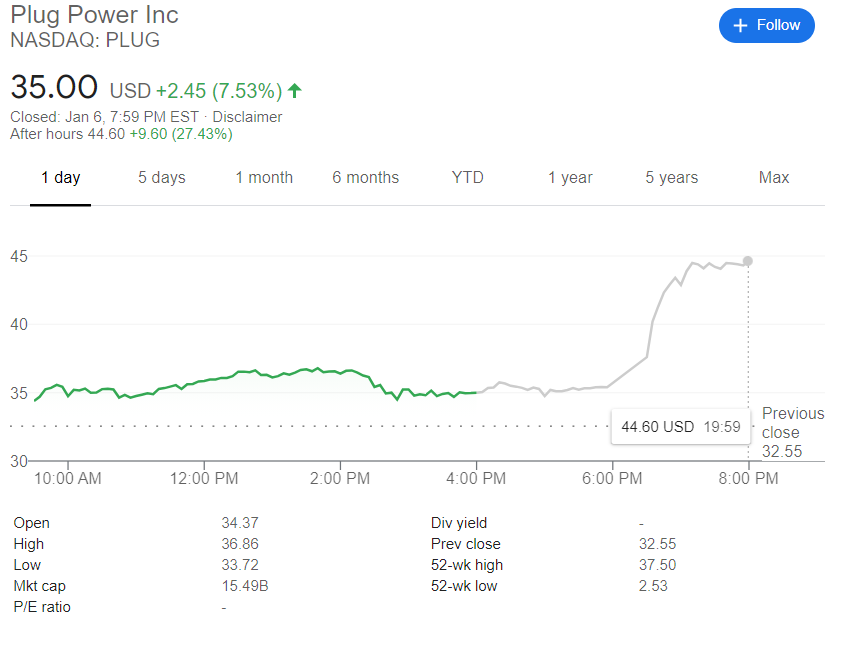Click the green up arrow icon
Image resolution: width=861 pixels, height=652 pixels.
295,91
